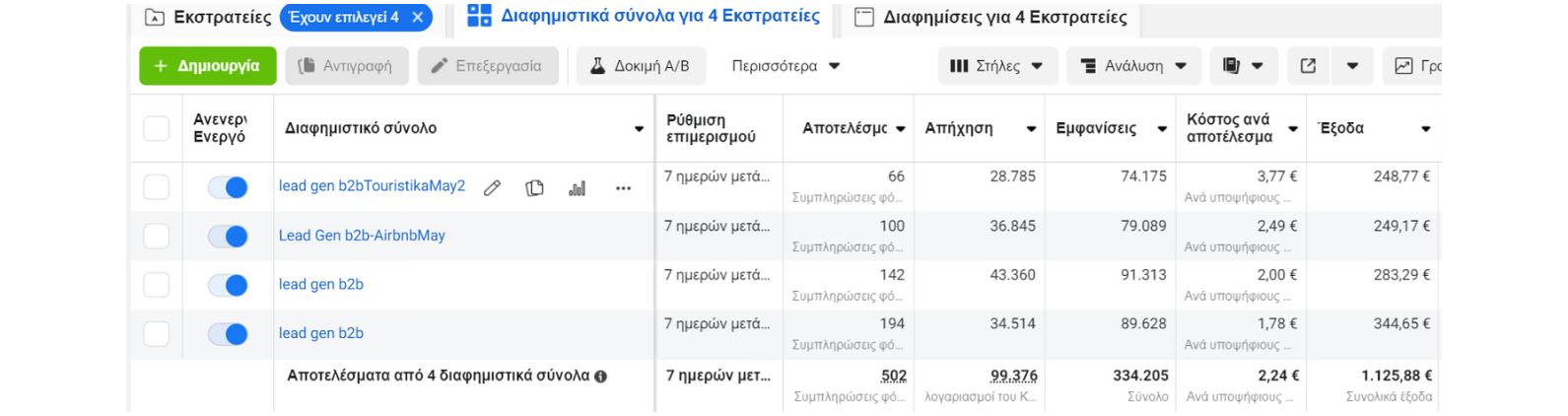This screenshot has height=416, width=1568.
Task: Open the chart icon for b2bTouristikaMay2
Action: coord(578,187)
